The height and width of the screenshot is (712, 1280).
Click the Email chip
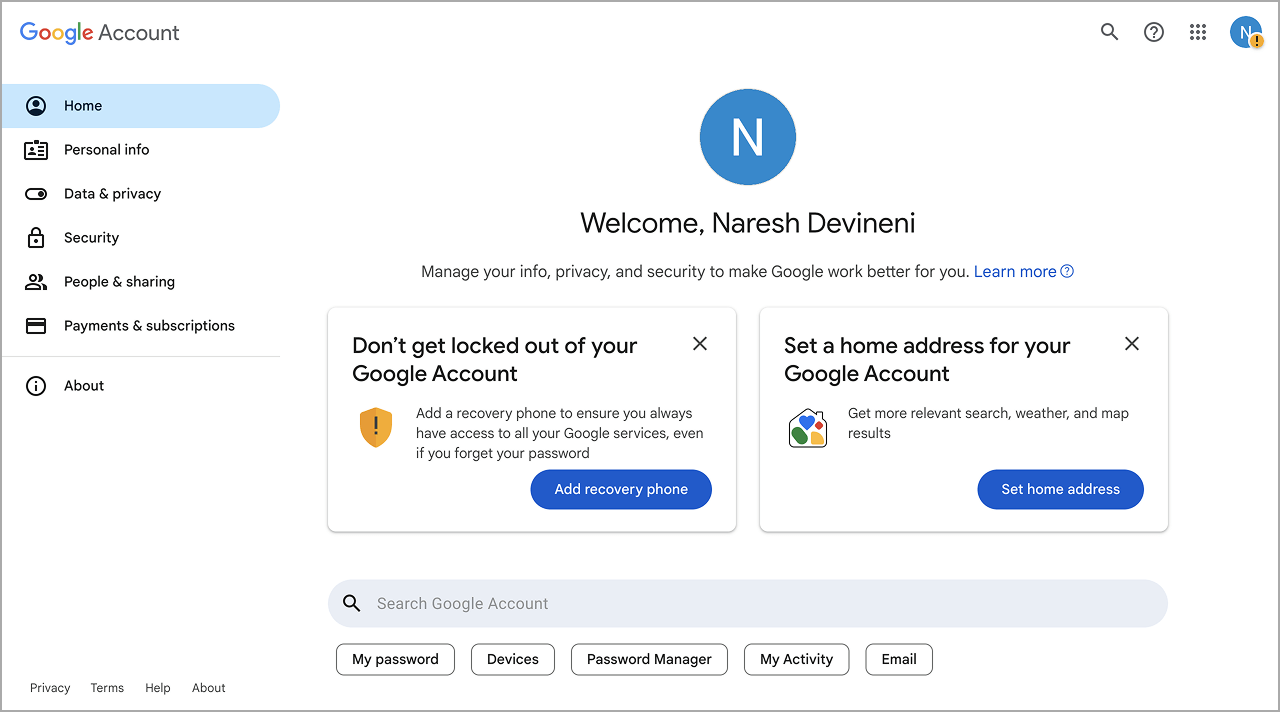pyautogui.click(x=899, y=659)
